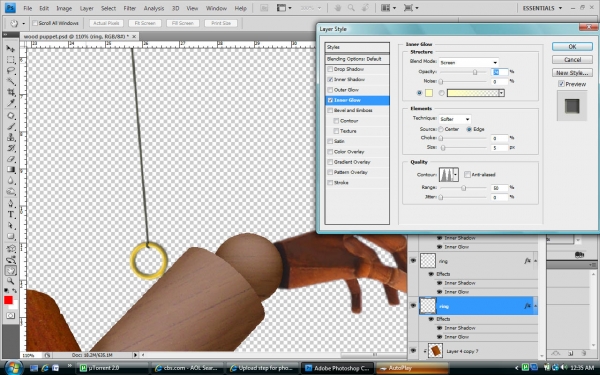This screenshot has width=600, height=375.
Task: Click the Print Size button
Action: [x=221, y=23]
